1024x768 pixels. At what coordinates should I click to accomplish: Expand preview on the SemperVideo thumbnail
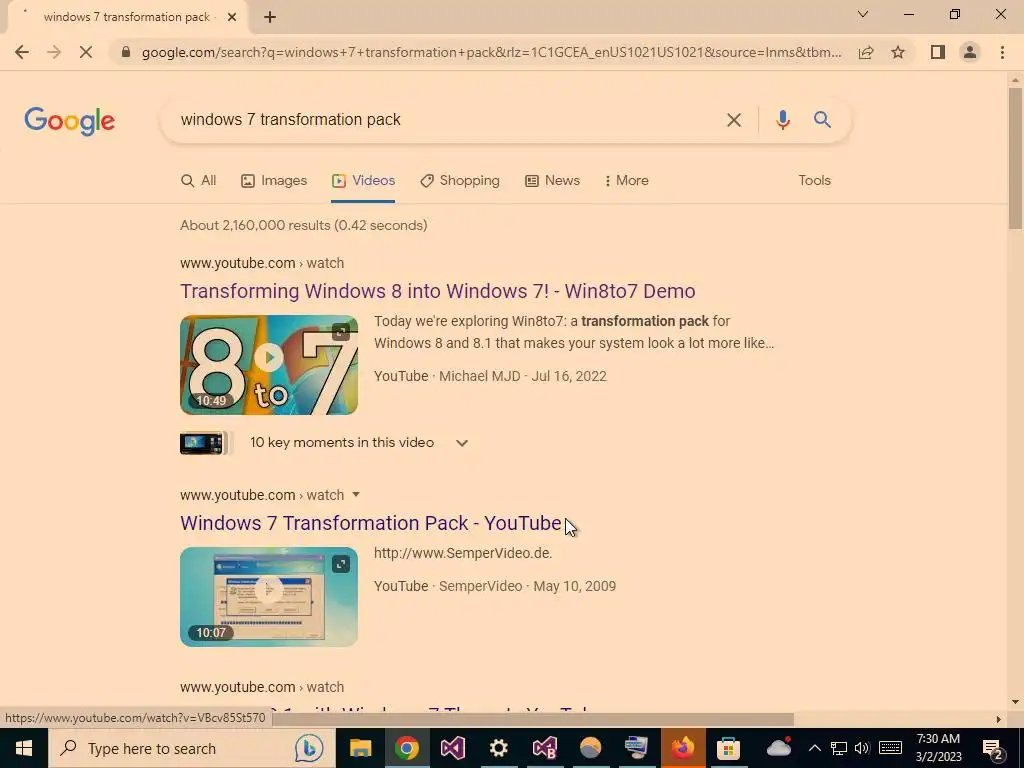pos(341,564)
